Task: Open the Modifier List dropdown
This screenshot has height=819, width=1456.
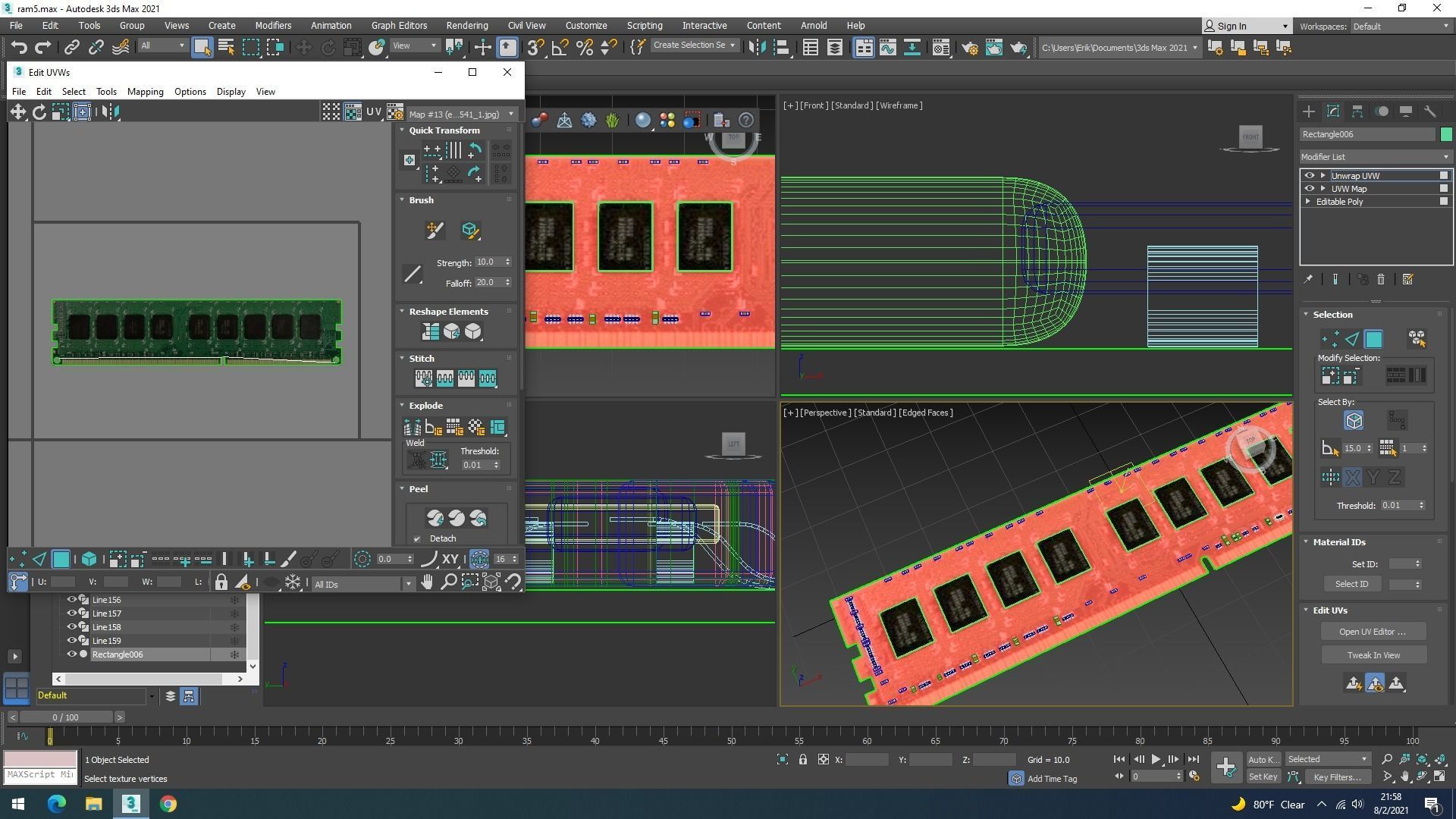Action: tap(1376, 157)
